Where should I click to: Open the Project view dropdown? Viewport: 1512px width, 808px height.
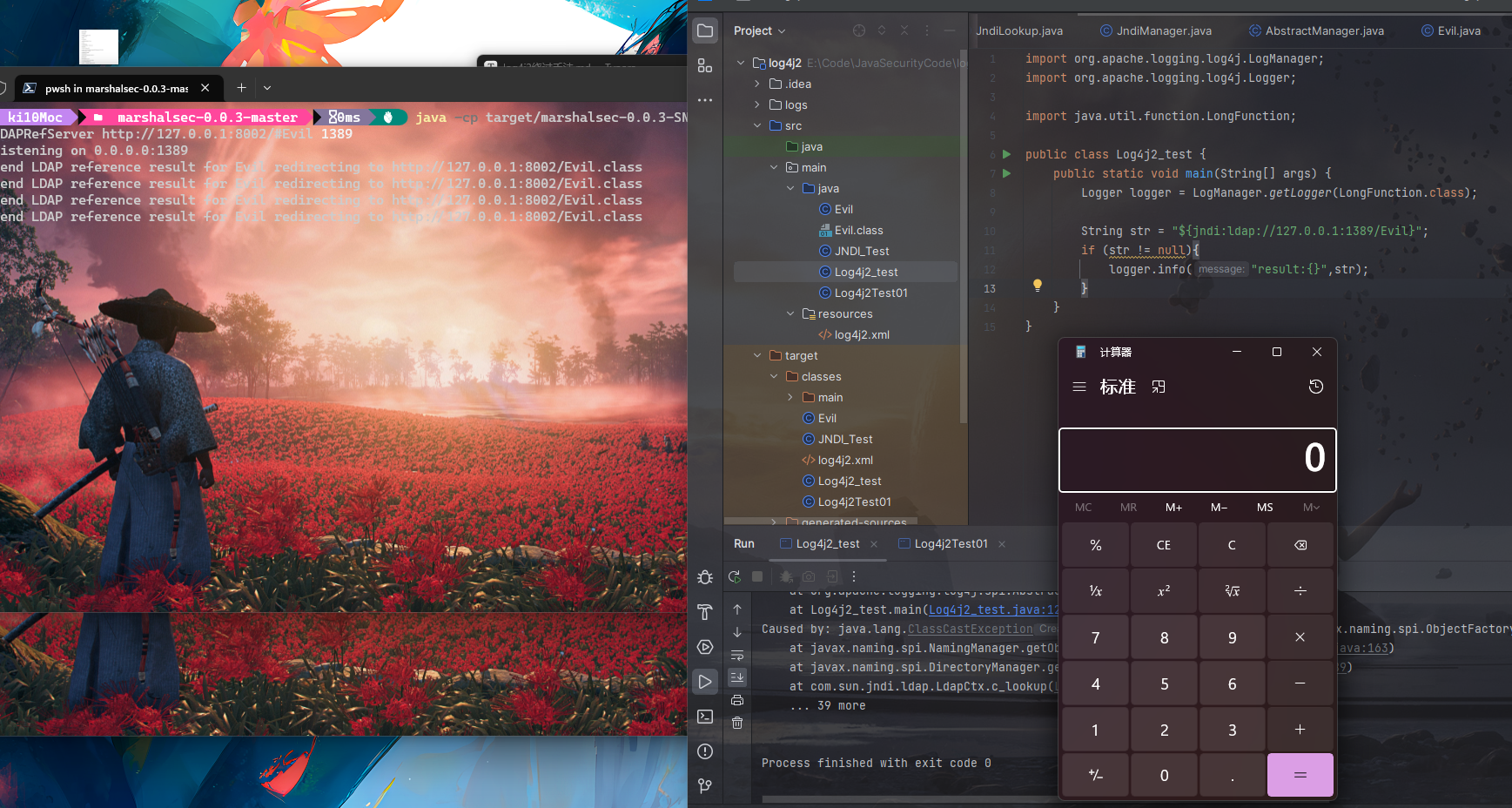pyautogui.click(x=759, y=30)
